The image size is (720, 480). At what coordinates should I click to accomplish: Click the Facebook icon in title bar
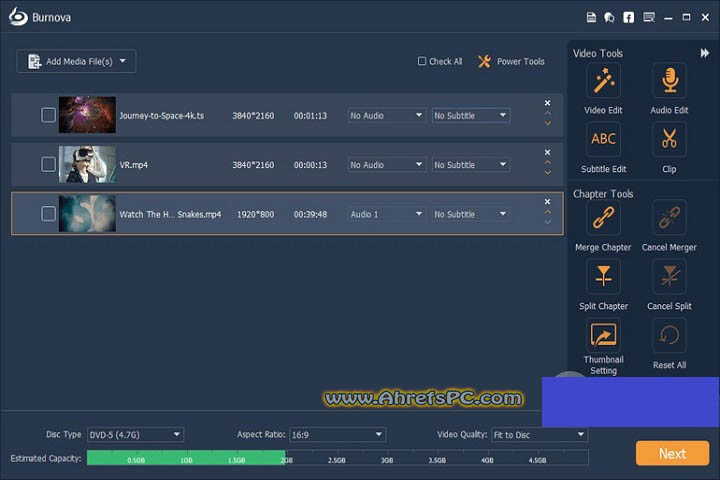click(628, 17)
